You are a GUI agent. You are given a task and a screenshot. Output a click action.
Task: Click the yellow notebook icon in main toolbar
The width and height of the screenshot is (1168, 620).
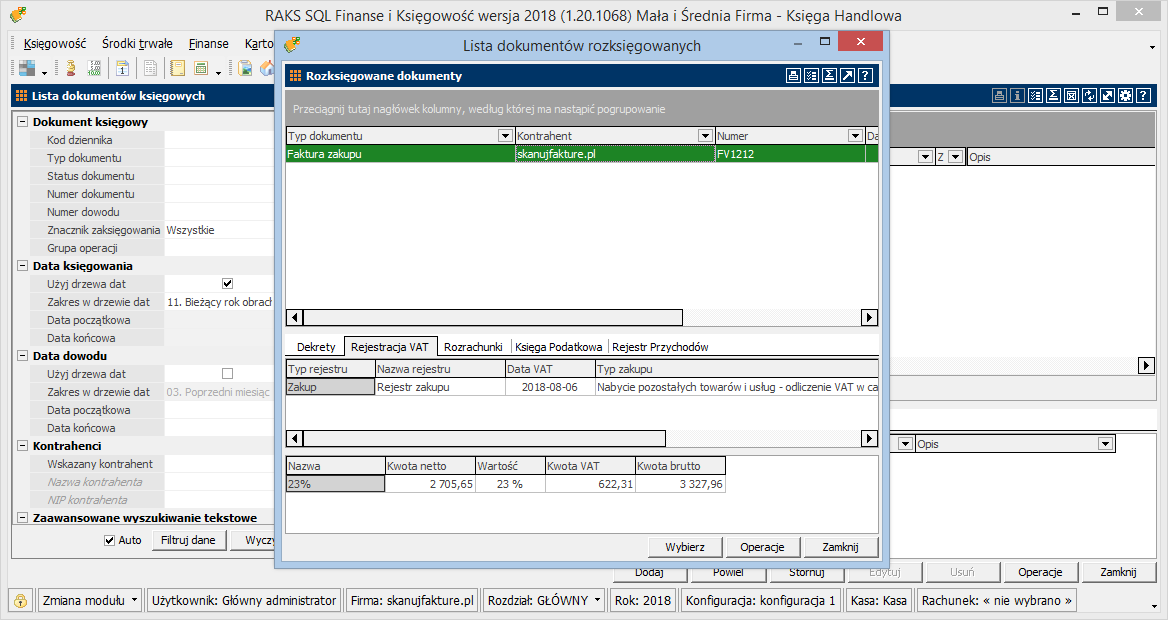pyautogui.click(x=178, y=68)
